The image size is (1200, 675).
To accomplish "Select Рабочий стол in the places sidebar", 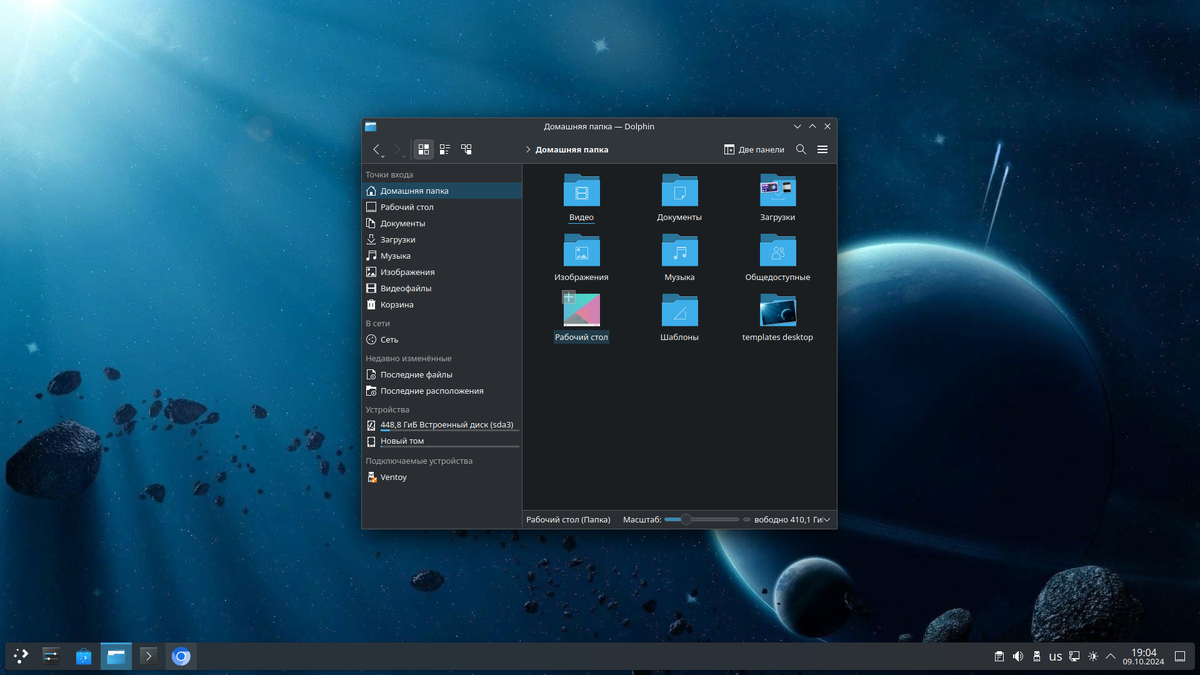I will pyautogui.click(x=442, y=207).
